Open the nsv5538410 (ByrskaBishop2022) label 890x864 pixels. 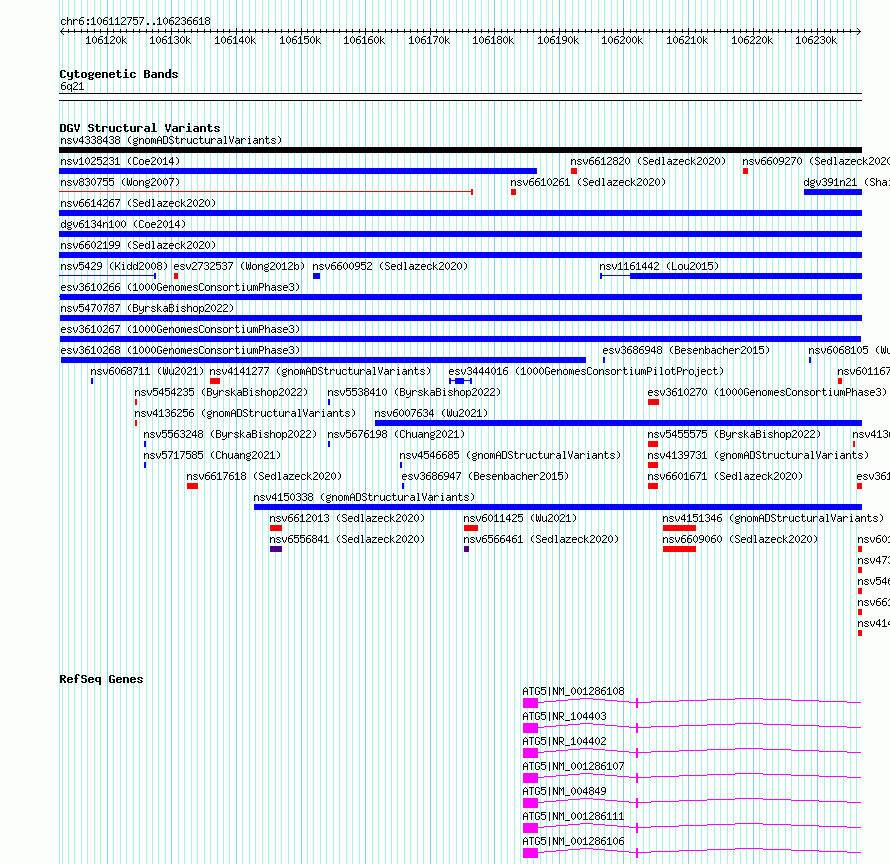click(414, 392)
